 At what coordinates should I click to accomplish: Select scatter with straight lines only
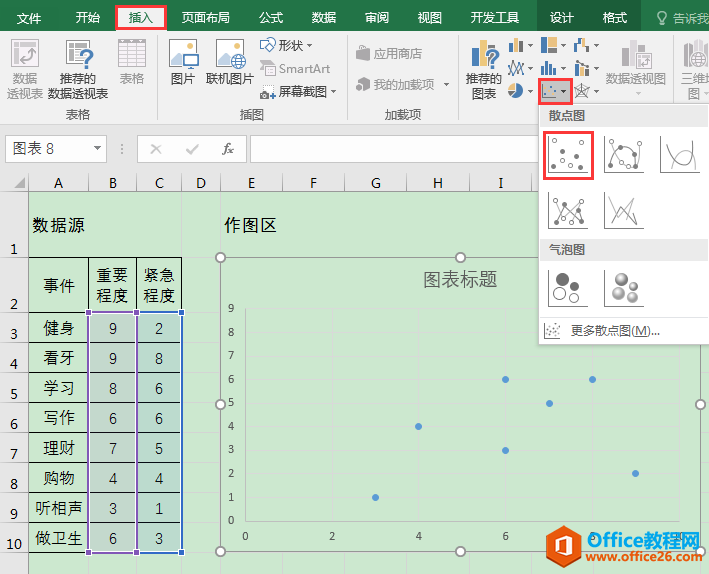coord(624,210)
